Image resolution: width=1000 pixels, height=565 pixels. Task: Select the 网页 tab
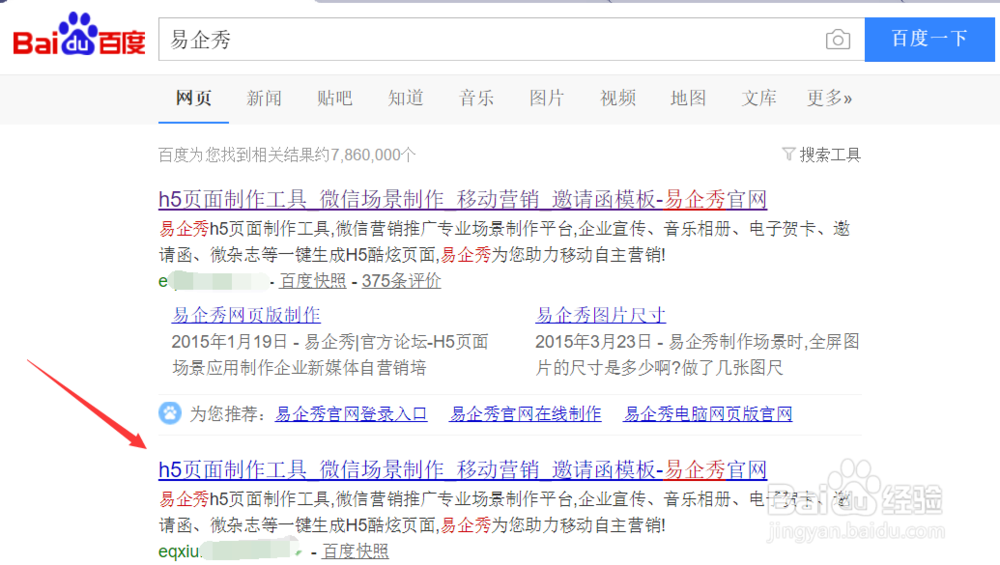(x=194, y=98)
